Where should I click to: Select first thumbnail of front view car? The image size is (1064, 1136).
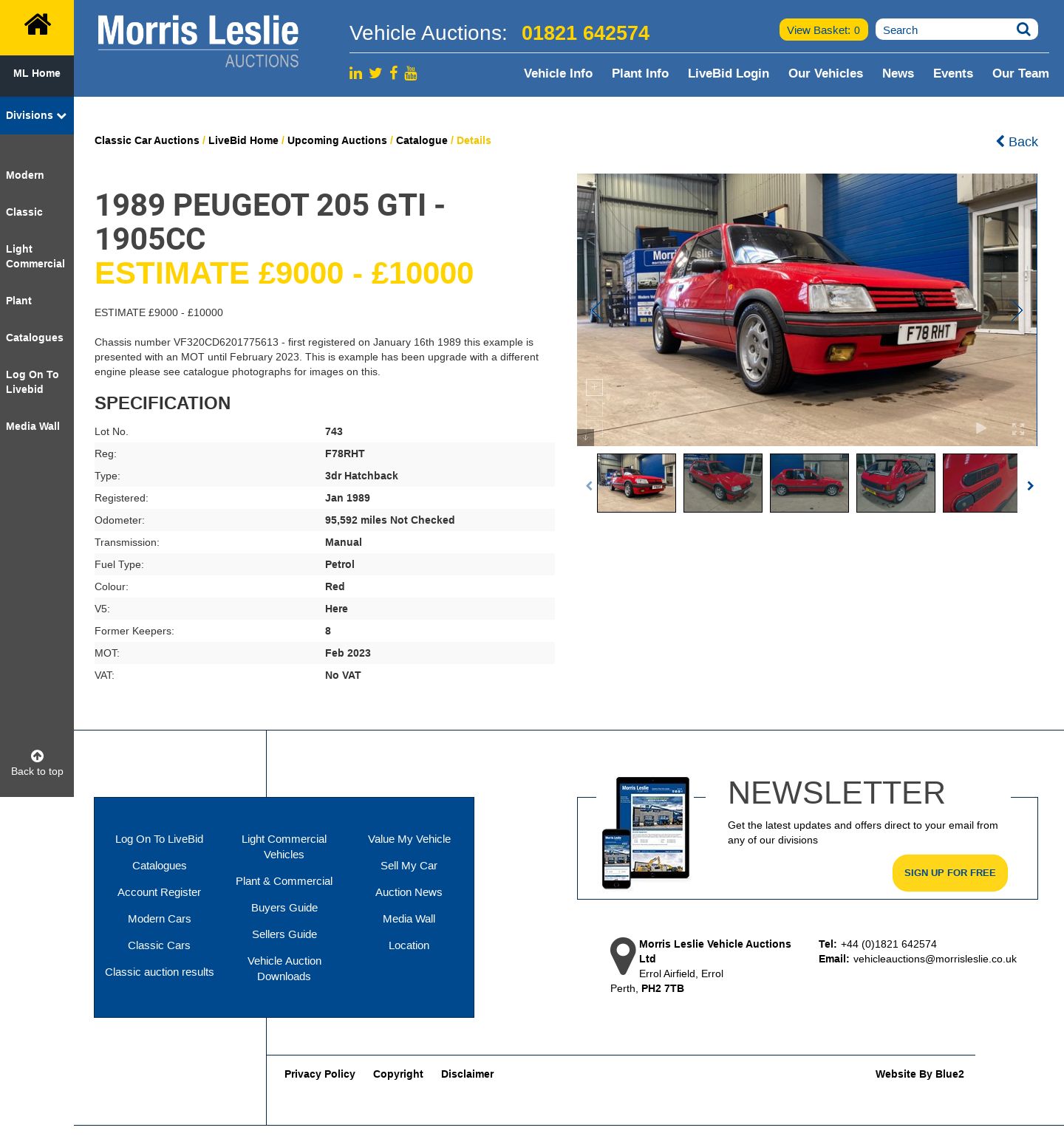coord(636,483)
